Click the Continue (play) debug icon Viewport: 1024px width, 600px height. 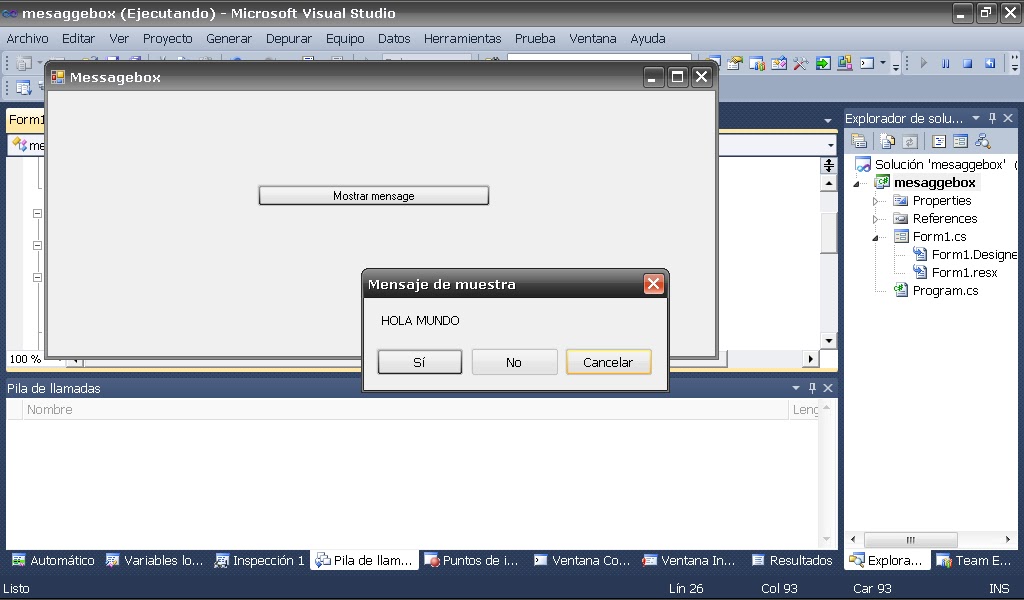click(x=925, y=63)
